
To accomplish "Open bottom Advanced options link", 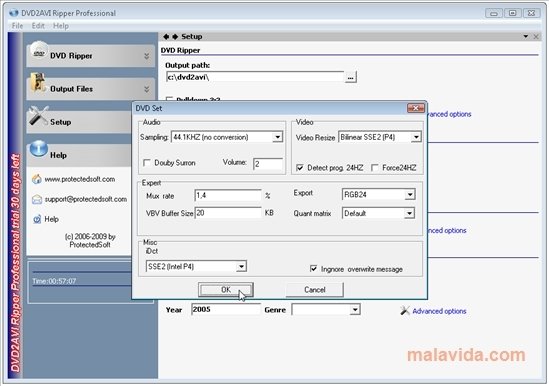I will (439, 311).
